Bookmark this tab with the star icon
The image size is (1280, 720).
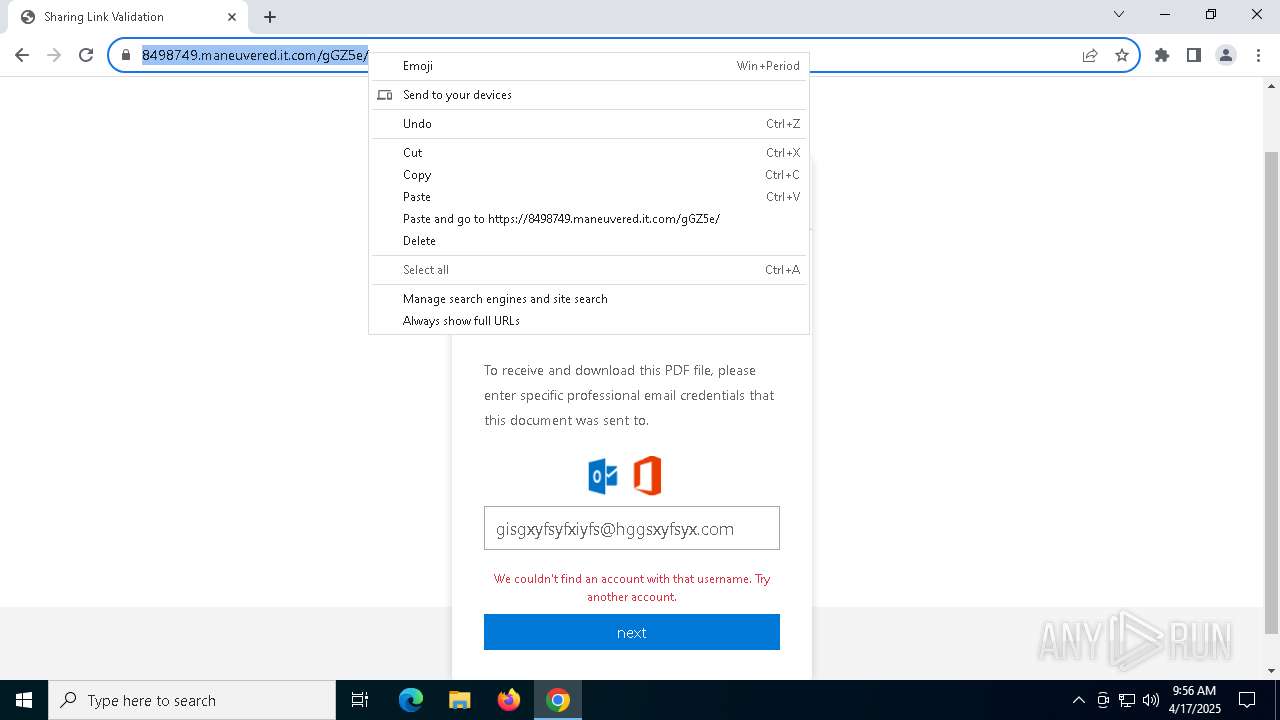(1122, 55)
